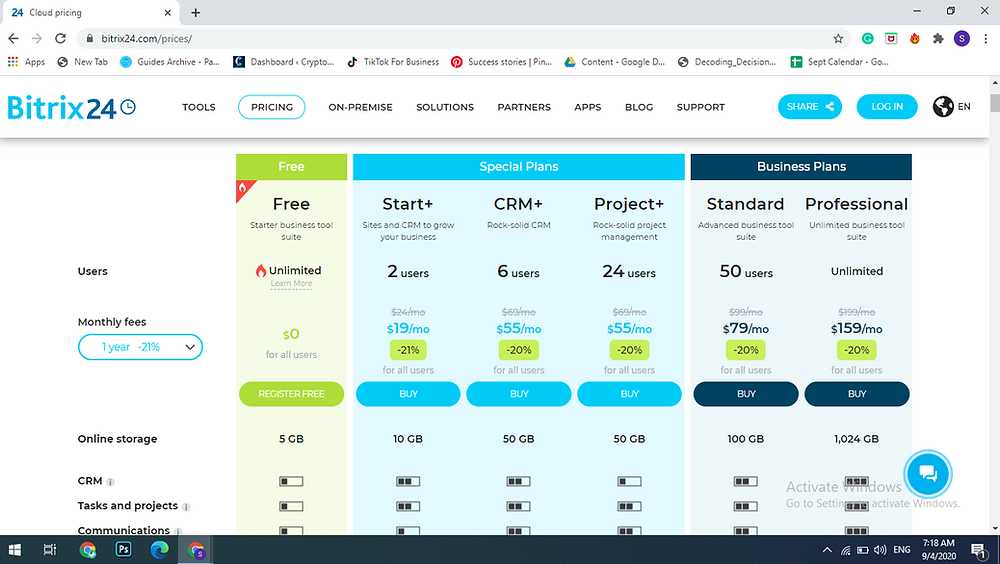
Task: Click the Bitrix24 logo
Action: pyautogui.click(x=71, y=107)
